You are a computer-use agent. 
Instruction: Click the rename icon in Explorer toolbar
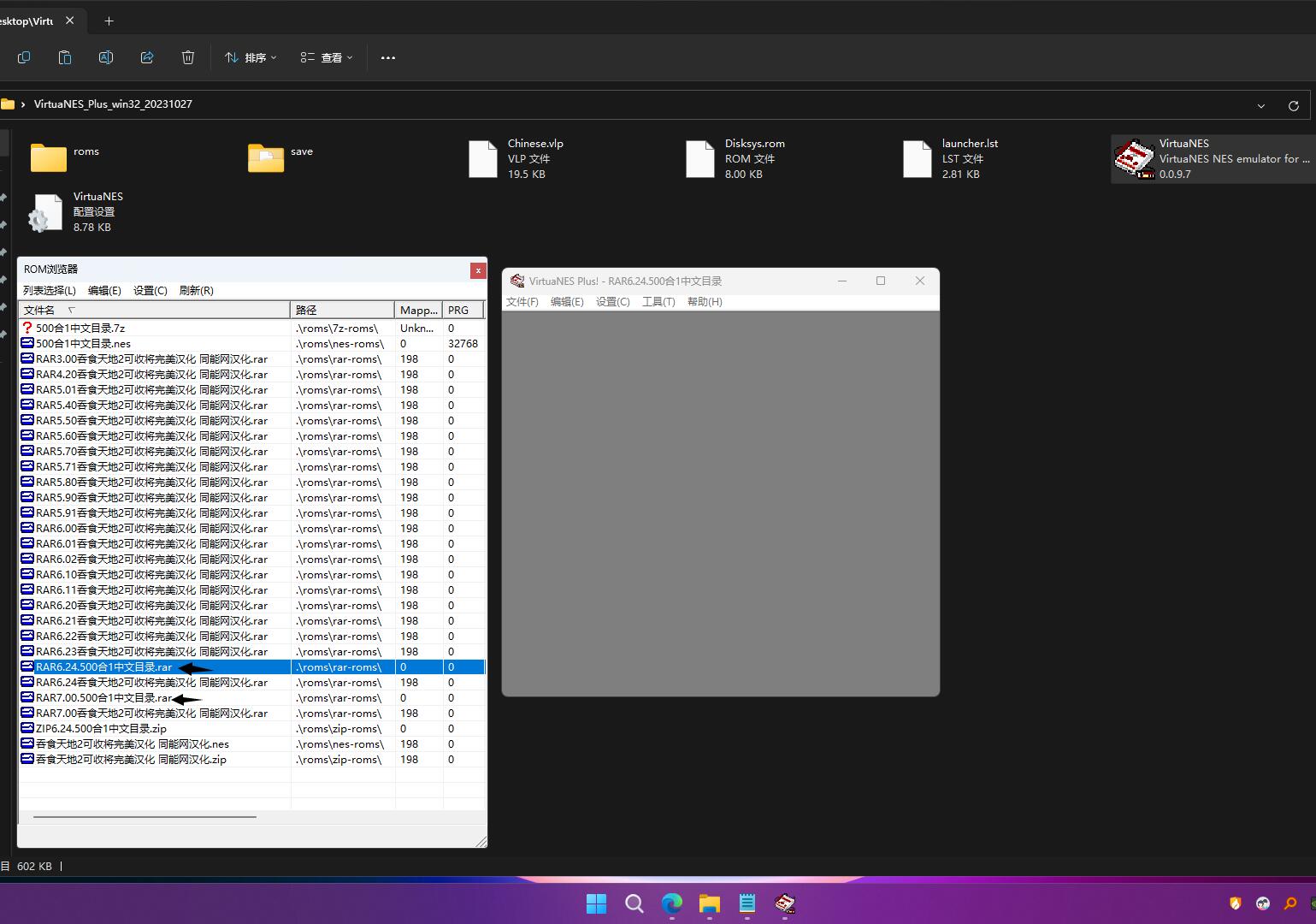[x=106, y=57]
